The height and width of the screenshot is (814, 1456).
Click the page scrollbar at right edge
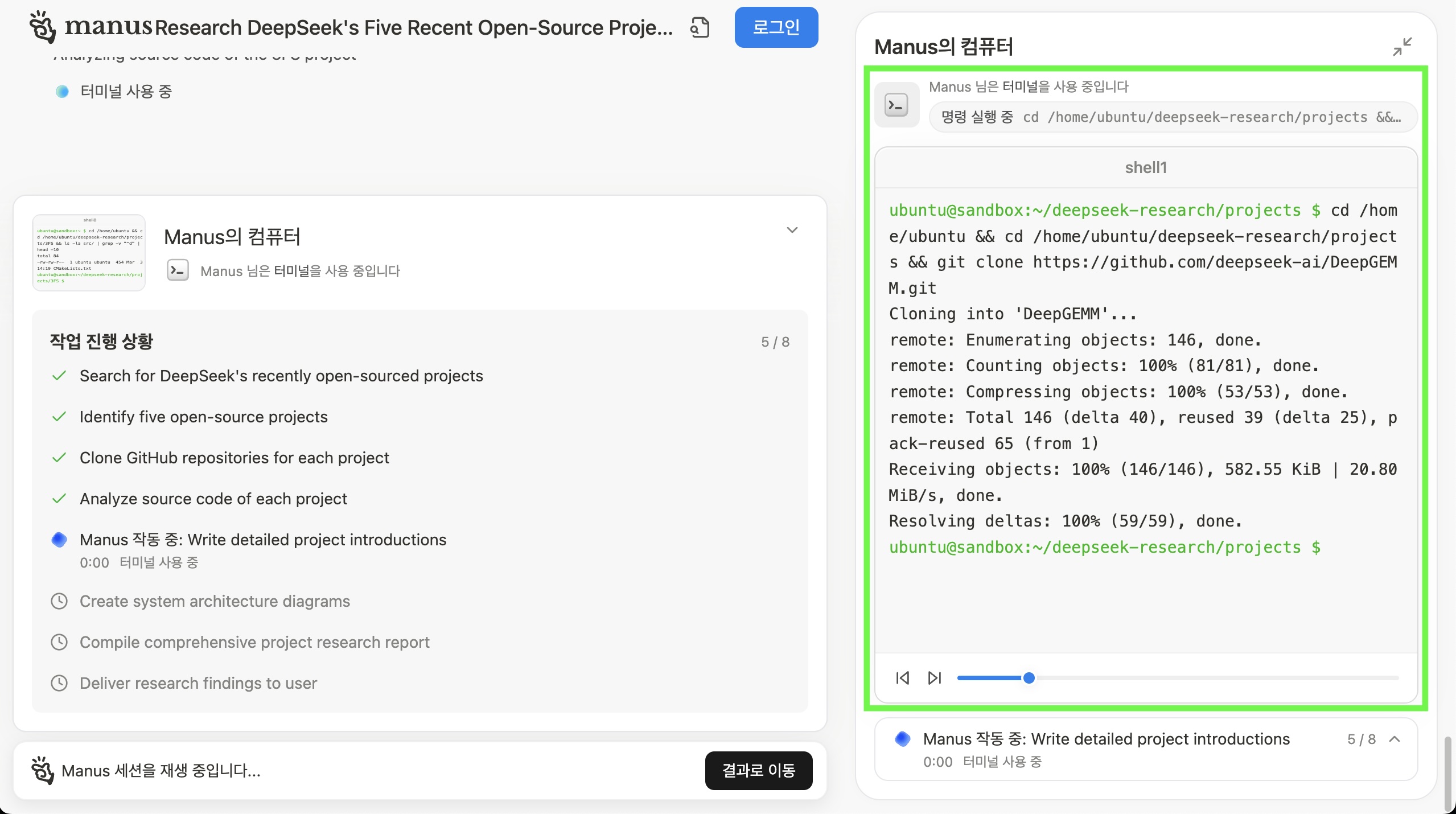tap(1449, 773)
